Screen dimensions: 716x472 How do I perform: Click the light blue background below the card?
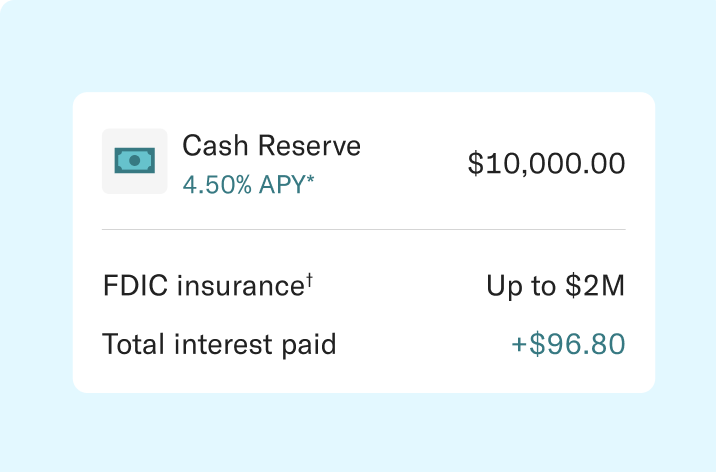pos(358,430)
